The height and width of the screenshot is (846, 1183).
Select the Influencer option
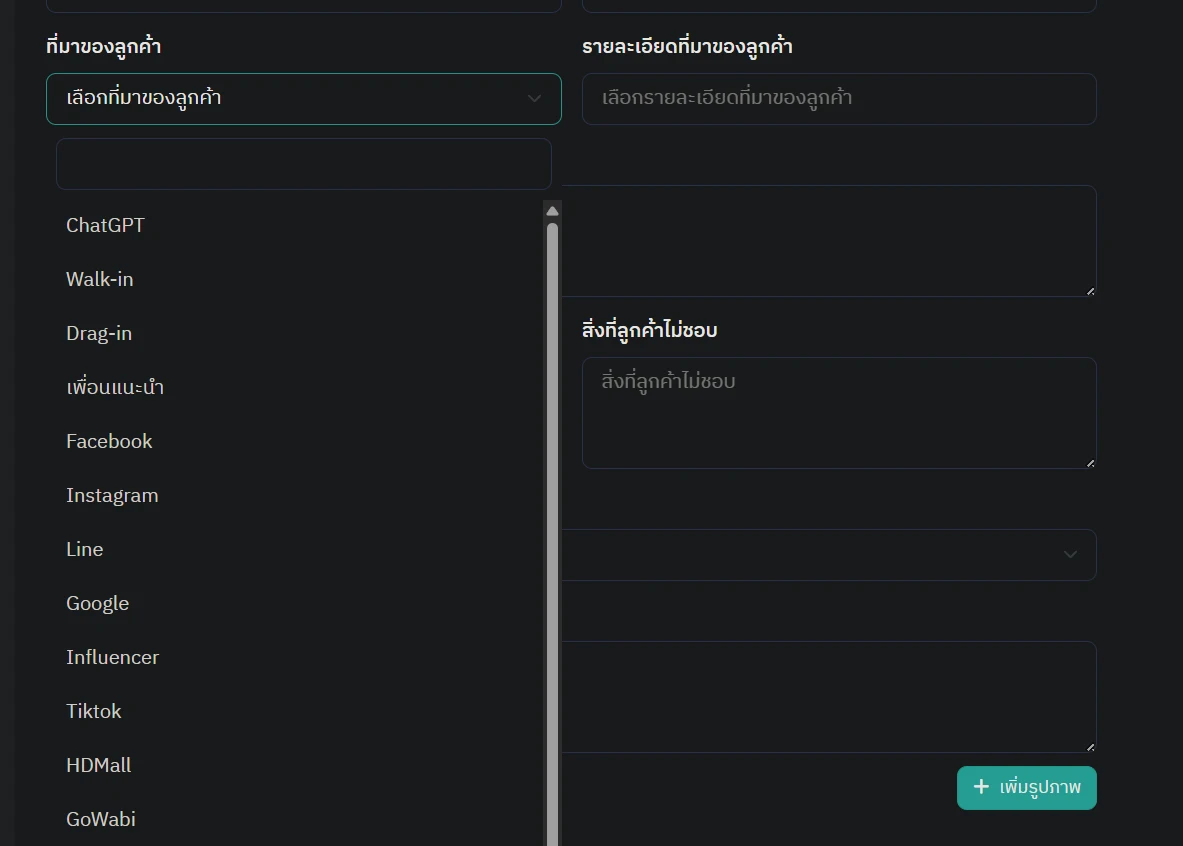[112, 657]
